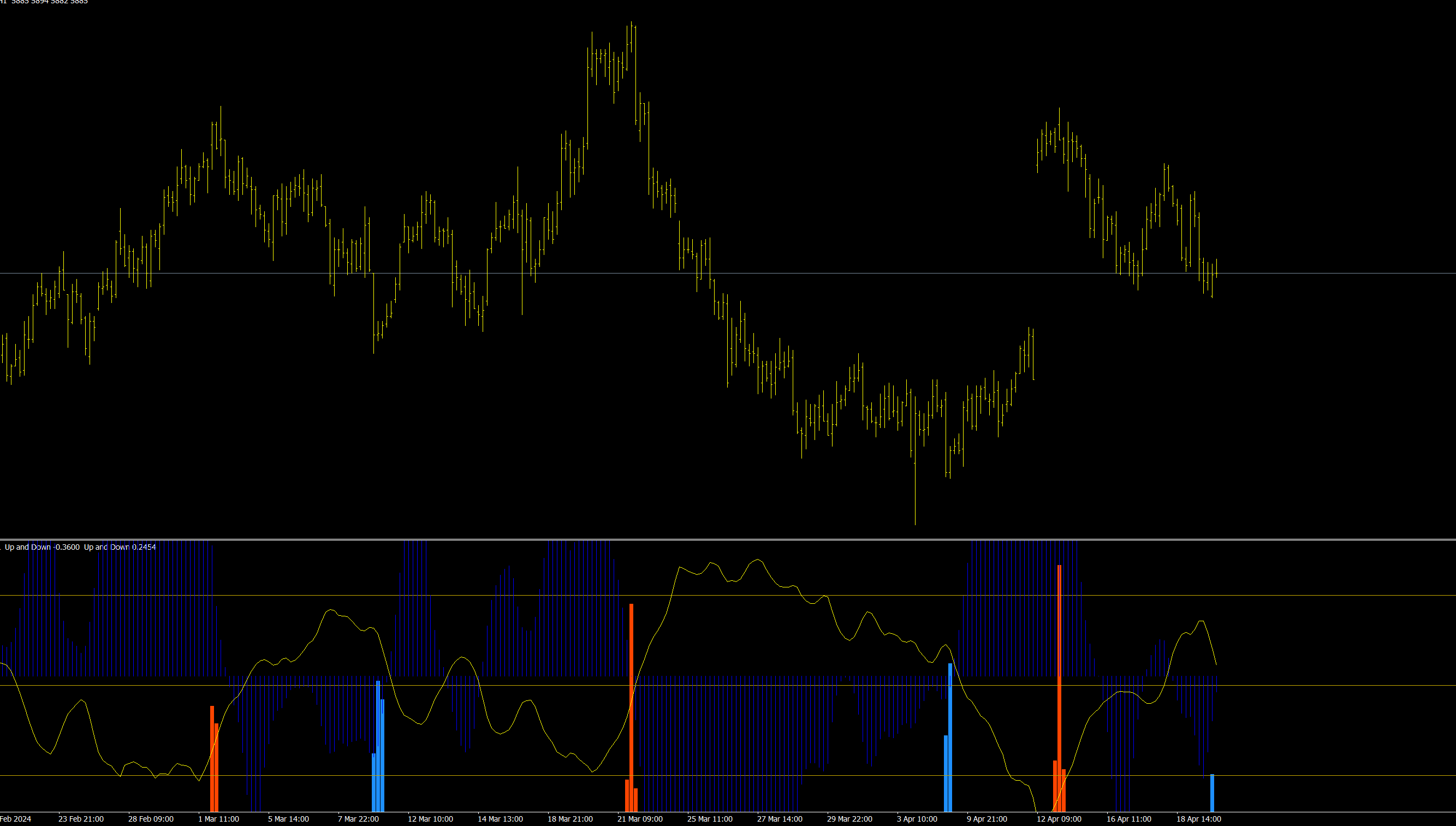1456x826 pixels.
Task: Select the orange bar pair near 1 Mar
Action: point(214,766)
